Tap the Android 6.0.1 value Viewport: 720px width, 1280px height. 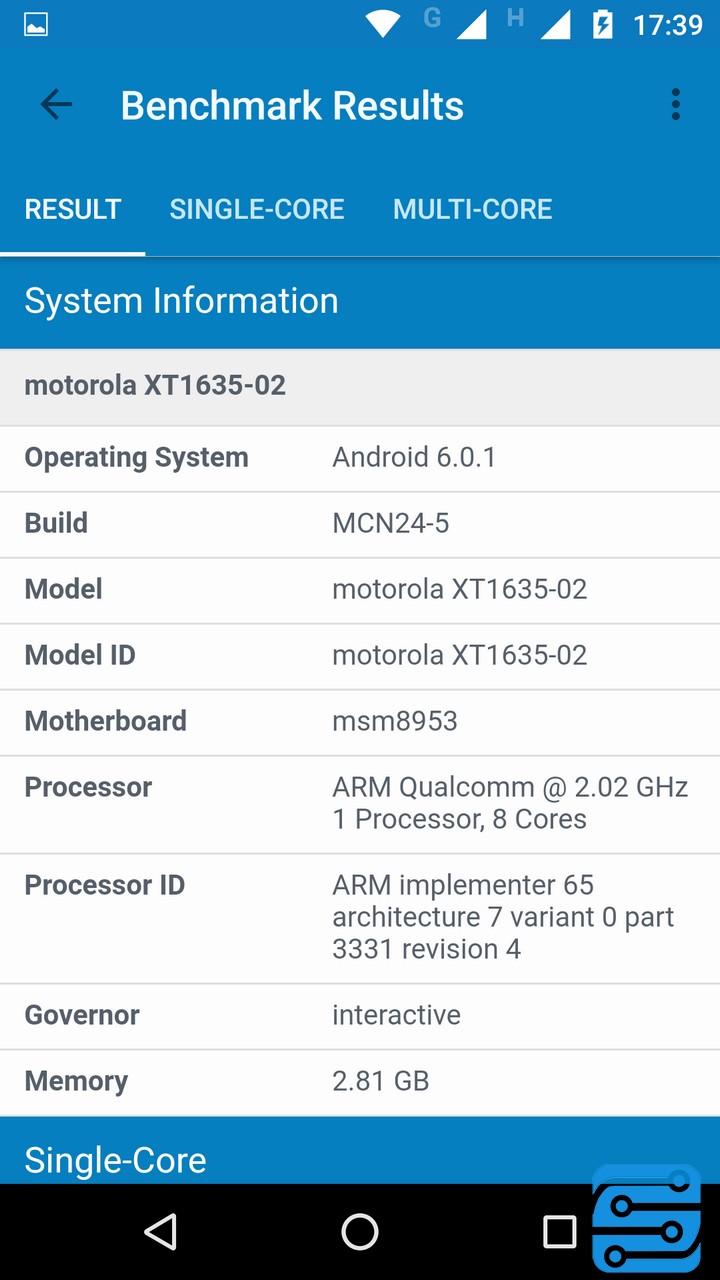[414, 457]
